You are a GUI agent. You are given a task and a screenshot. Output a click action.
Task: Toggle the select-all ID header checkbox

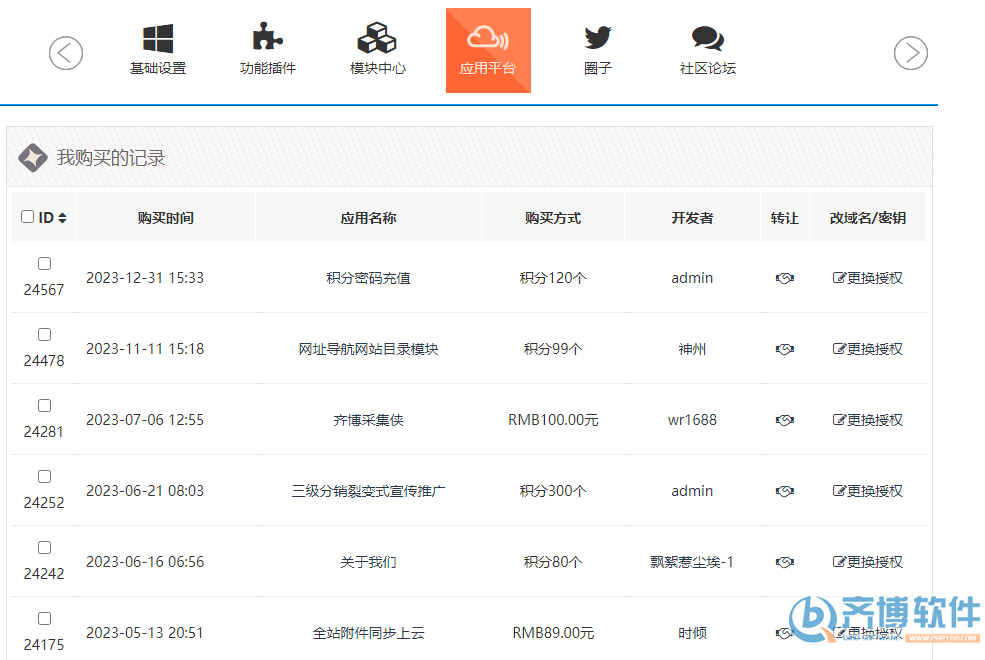click(x=27, y=217)
